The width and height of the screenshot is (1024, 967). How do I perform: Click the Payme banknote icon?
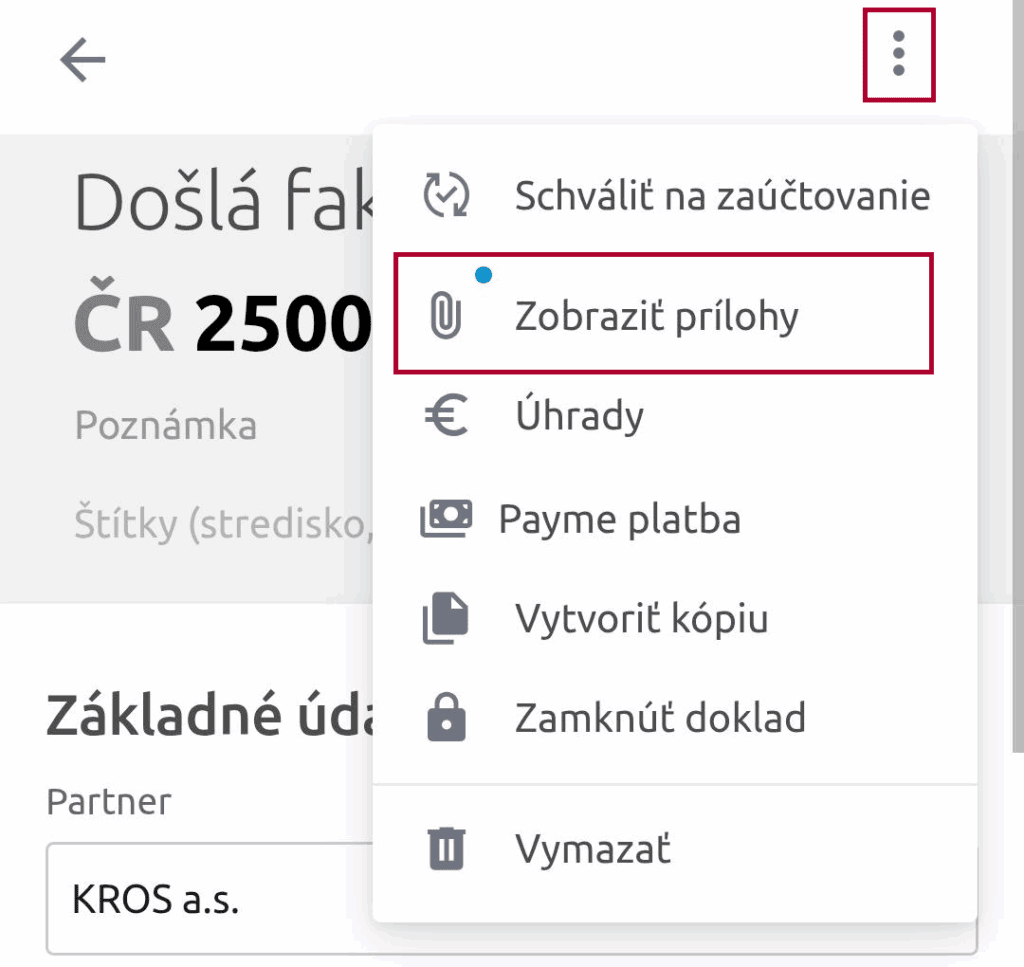(x=446, y=520)
